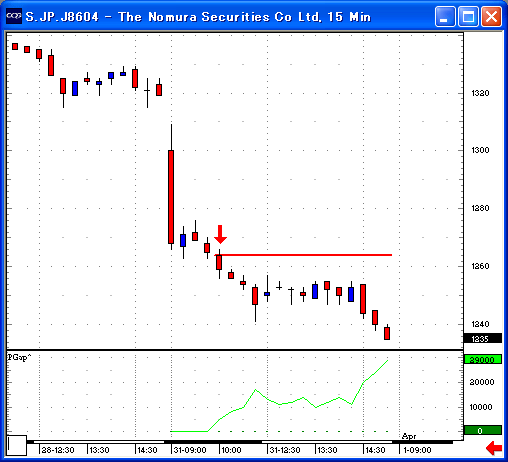
Task: Click the green 29000 value label
Action: click(x=483, y=360)
